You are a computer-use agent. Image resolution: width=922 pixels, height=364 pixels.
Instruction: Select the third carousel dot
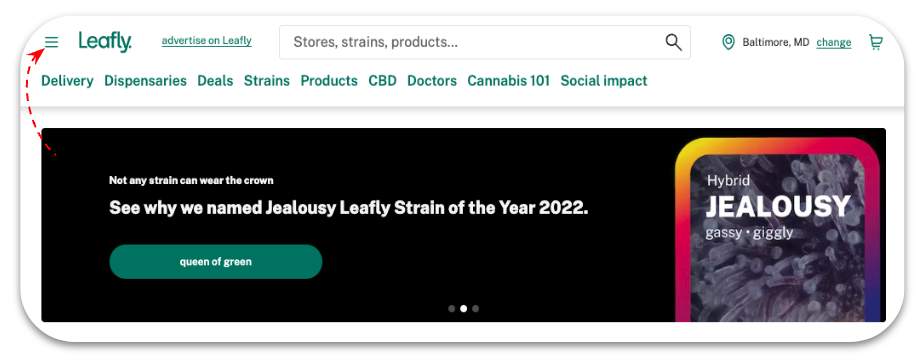(x=475, y=308)
